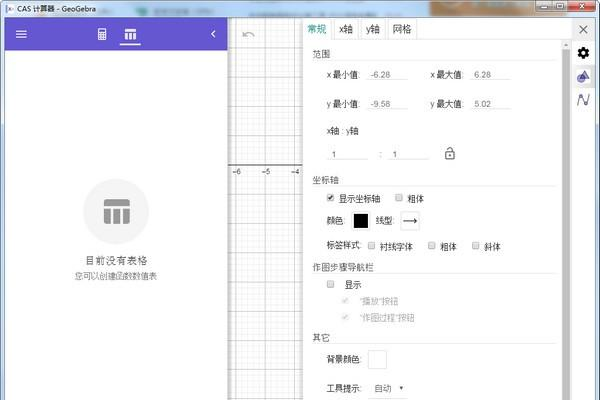
Task: Open the hamburger main menu
Action: [21, 34]
